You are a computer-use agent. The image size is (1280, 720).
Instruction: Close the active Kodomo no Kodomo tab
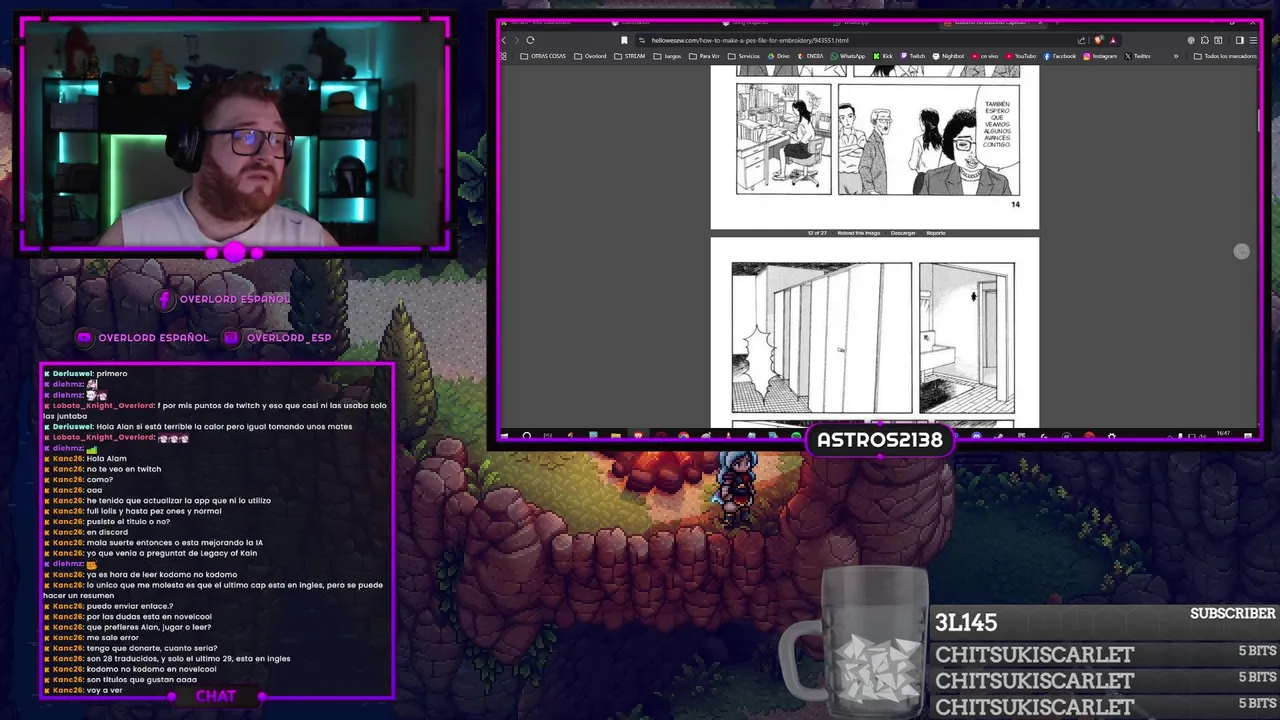1040,22
